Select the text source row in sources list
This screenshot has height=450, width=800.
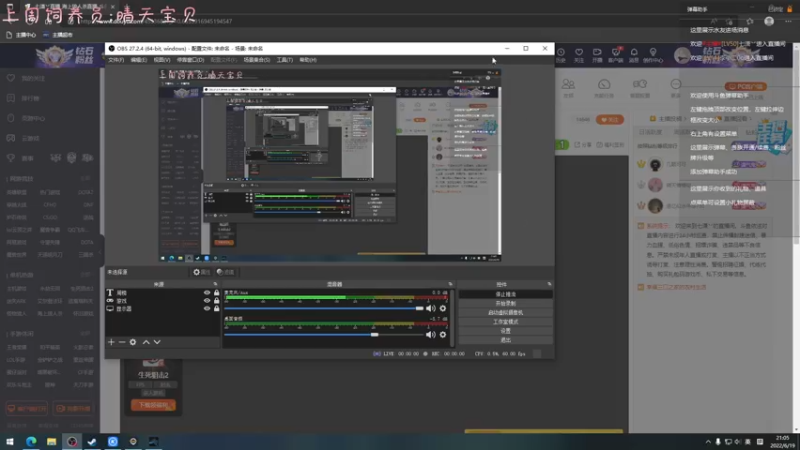163,293
